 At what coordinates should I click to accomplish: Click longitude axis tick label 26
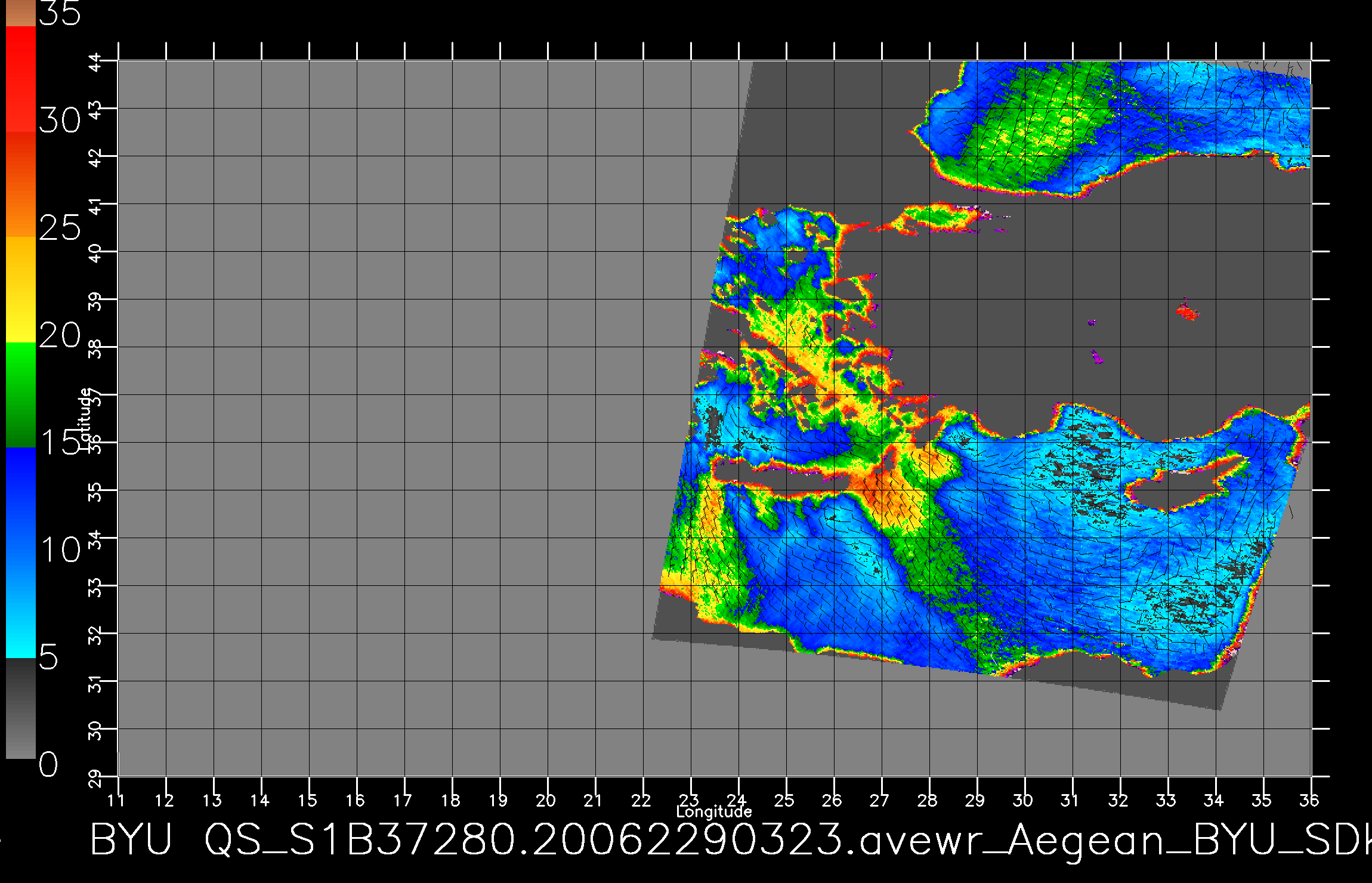point(832,800)
